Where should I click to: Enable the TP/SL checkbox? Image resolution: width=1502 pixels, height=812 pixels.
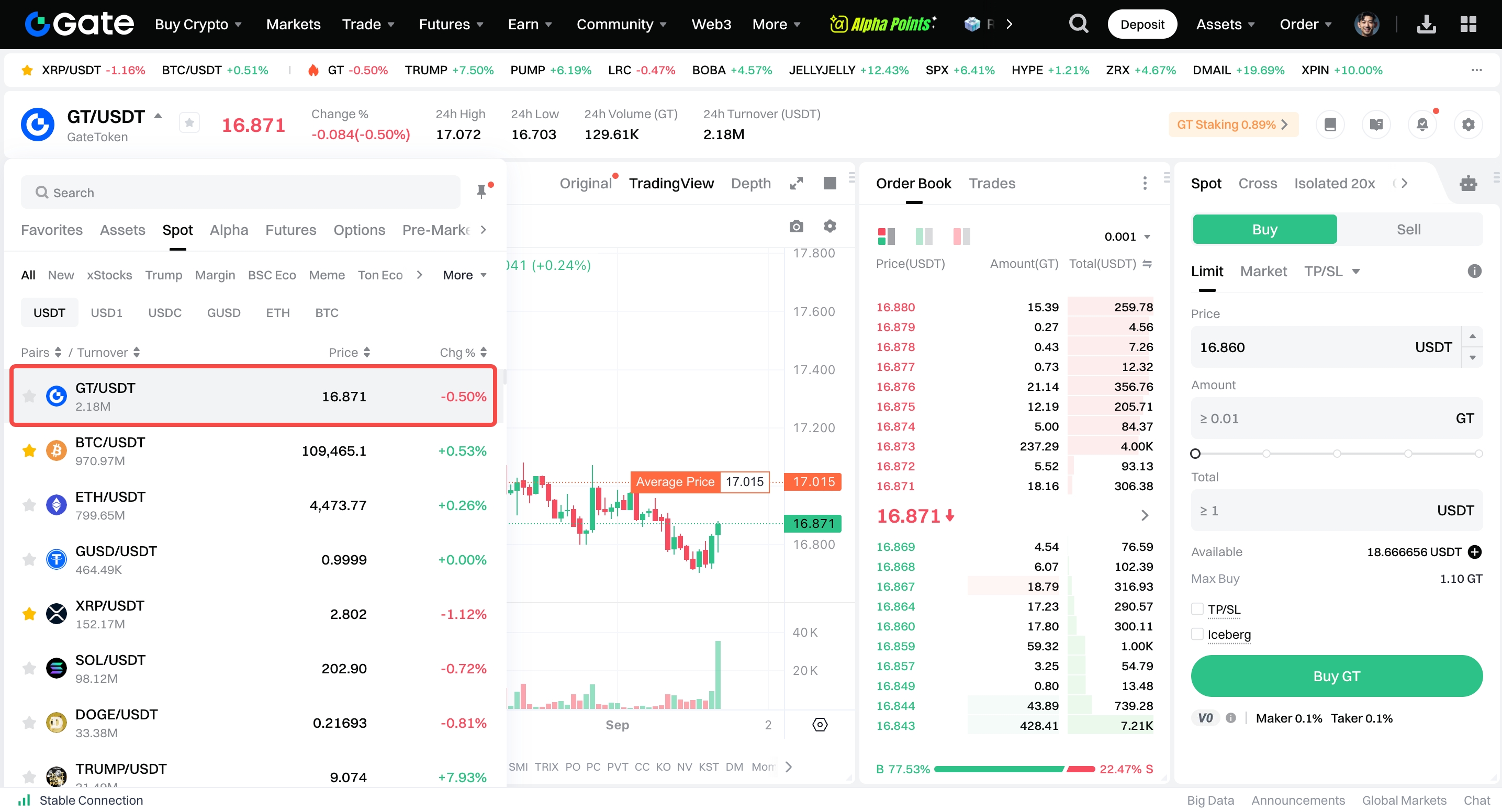[1197, 609]
